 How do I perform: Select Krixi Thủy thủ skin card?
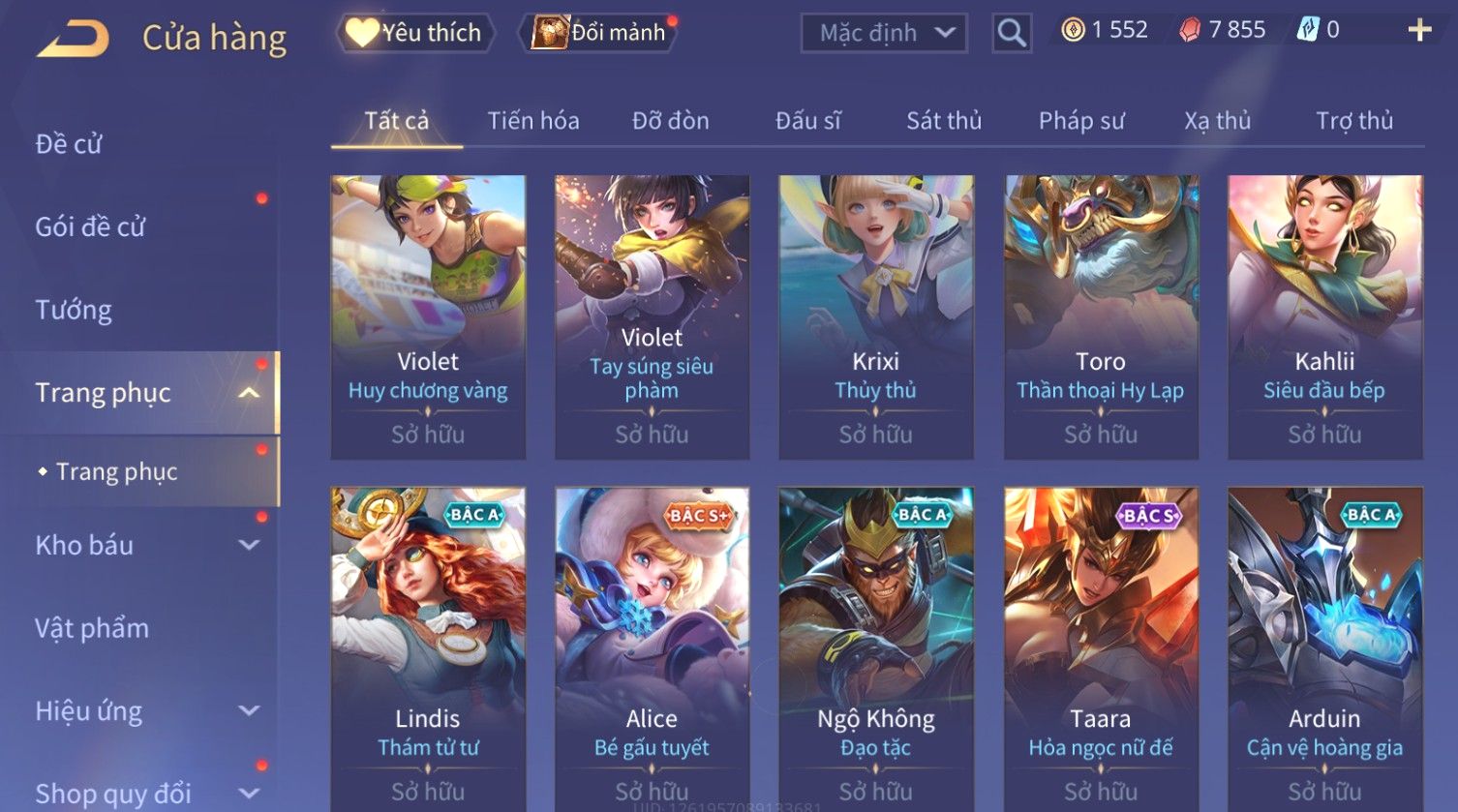875,316
